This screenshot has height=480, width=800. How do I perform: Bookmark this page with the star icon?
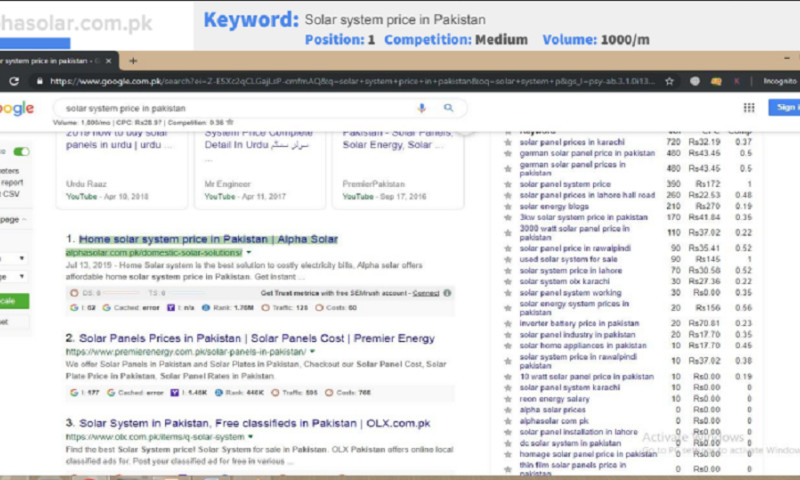(672, 81)
